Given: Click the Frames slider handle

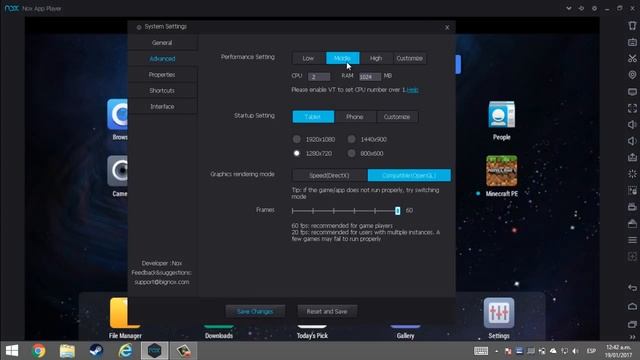Looking at the screenshot, I should pos(398,211).
